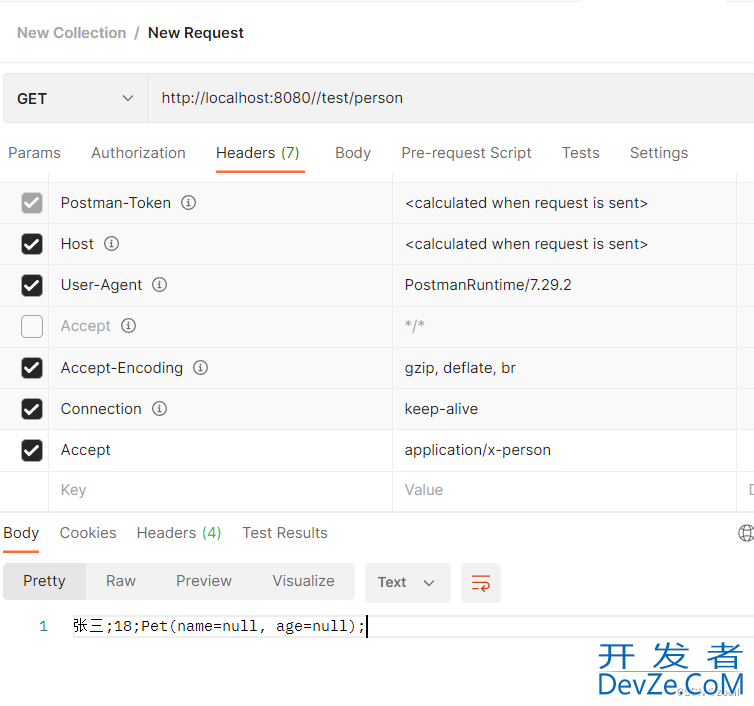Open the GET method dropdown

[75, 99]
